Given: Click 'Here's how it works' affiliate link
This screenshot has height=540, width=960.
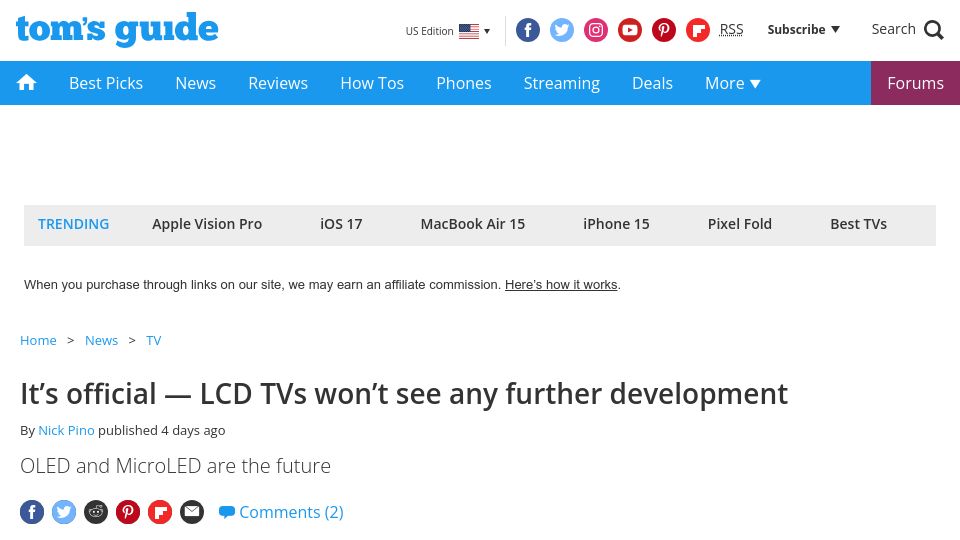Looking at the screenshot, I should (561, 285).
